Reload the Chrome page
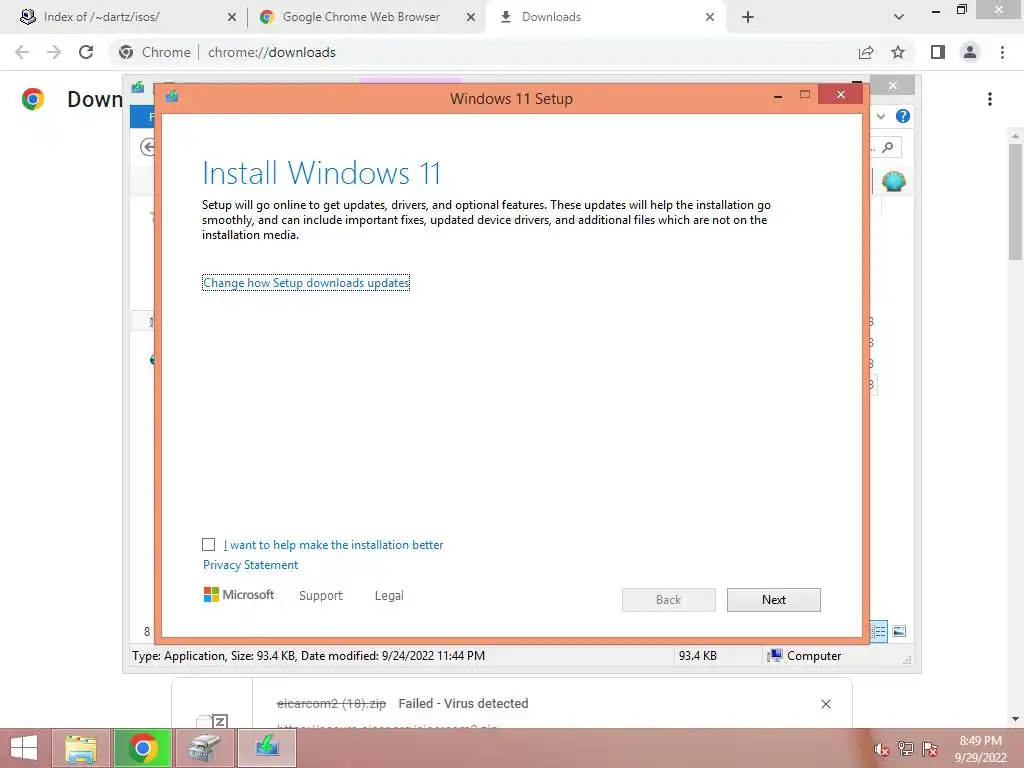Screen dimensions: 1024x768 tap(86, 52)
